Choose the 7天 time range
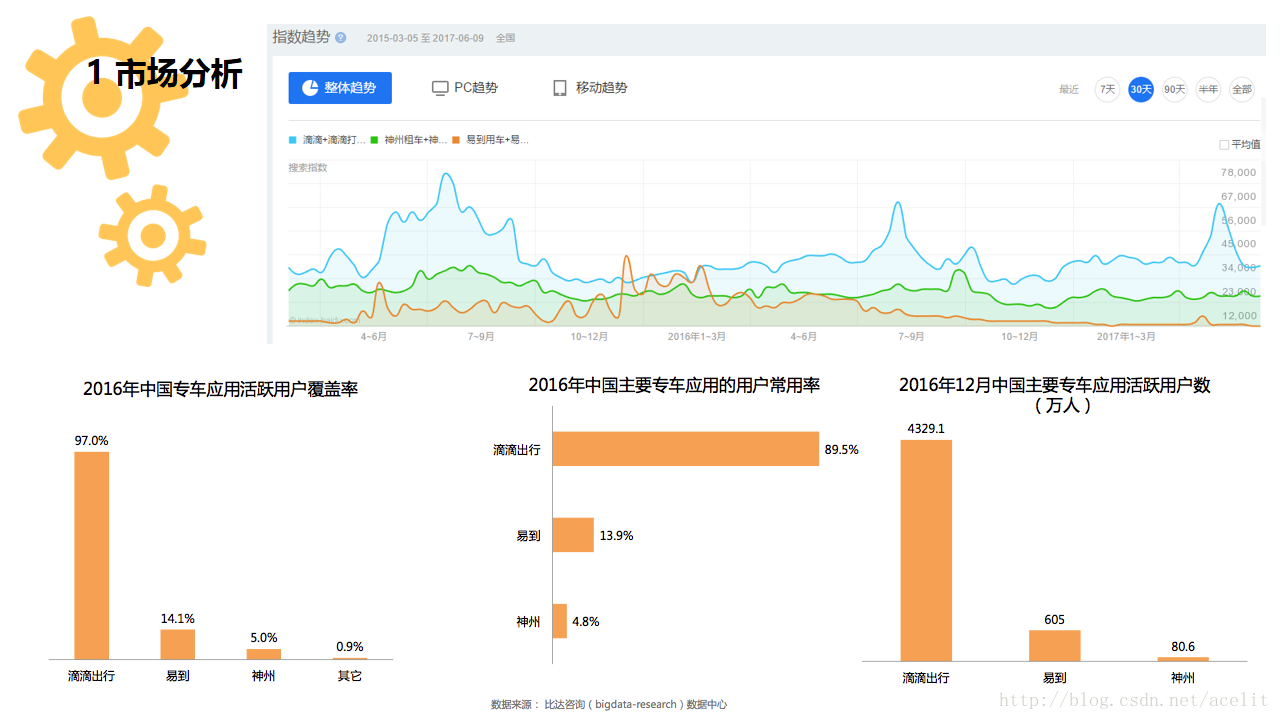The image size is (1280, 720). click(1107, 89)
